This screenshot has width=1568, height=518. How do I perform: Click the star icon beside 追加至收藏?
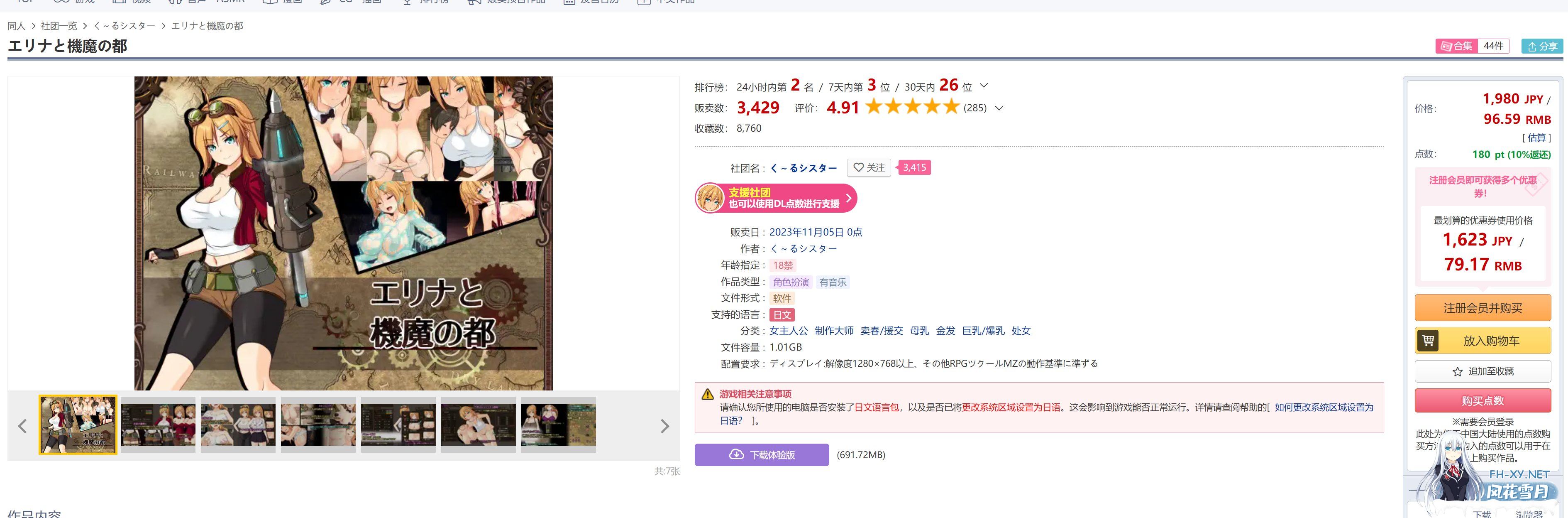(1457, 372)
